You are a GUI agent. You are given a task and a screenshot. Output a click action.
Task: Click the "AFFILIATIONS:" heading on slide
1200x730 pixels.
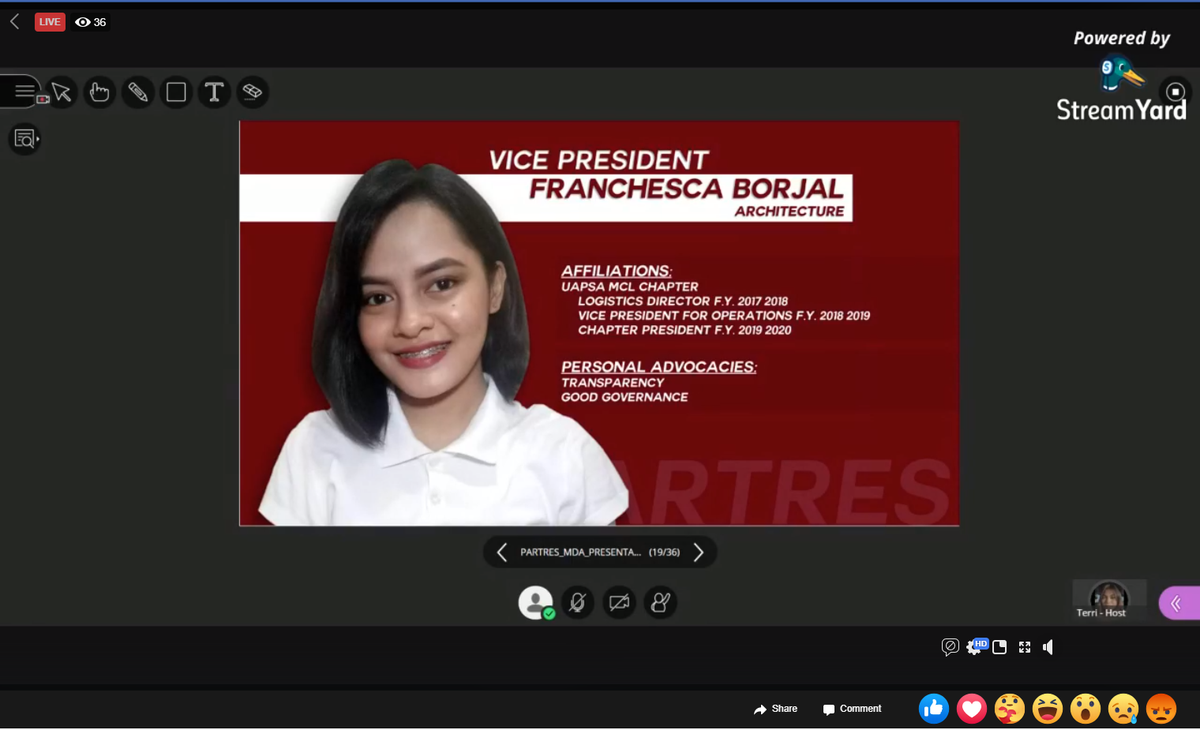tap(616, 271)
